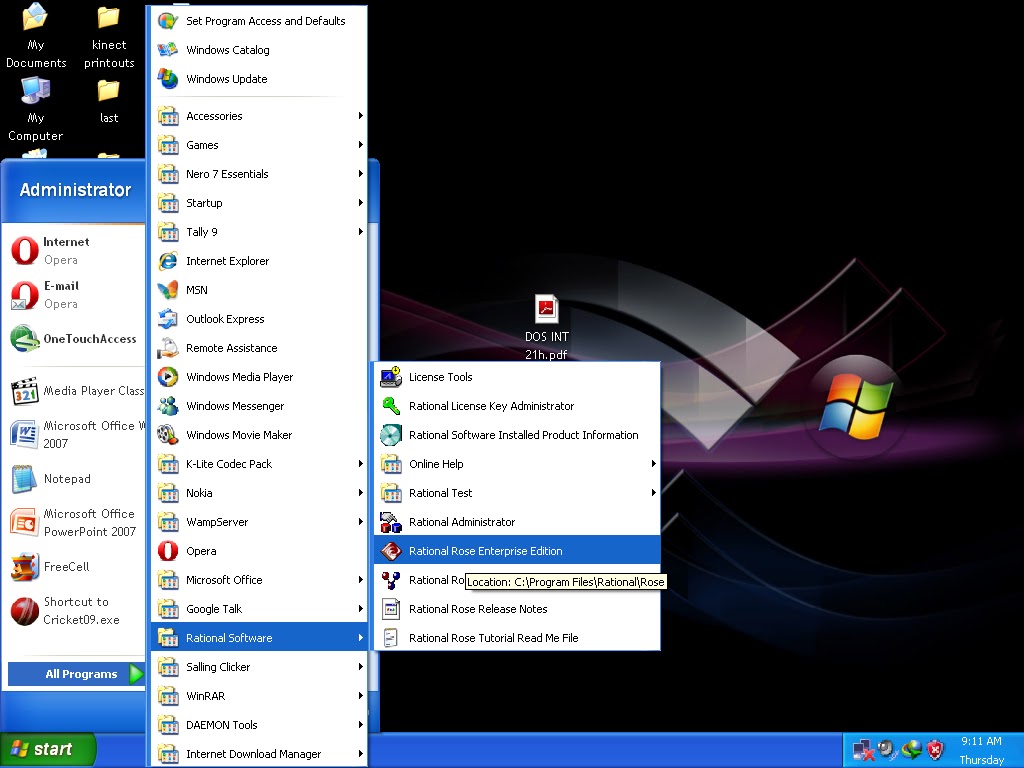Click the Windows Catalog icon
This screenshot has width=1024, height=768.
(168, 50)
